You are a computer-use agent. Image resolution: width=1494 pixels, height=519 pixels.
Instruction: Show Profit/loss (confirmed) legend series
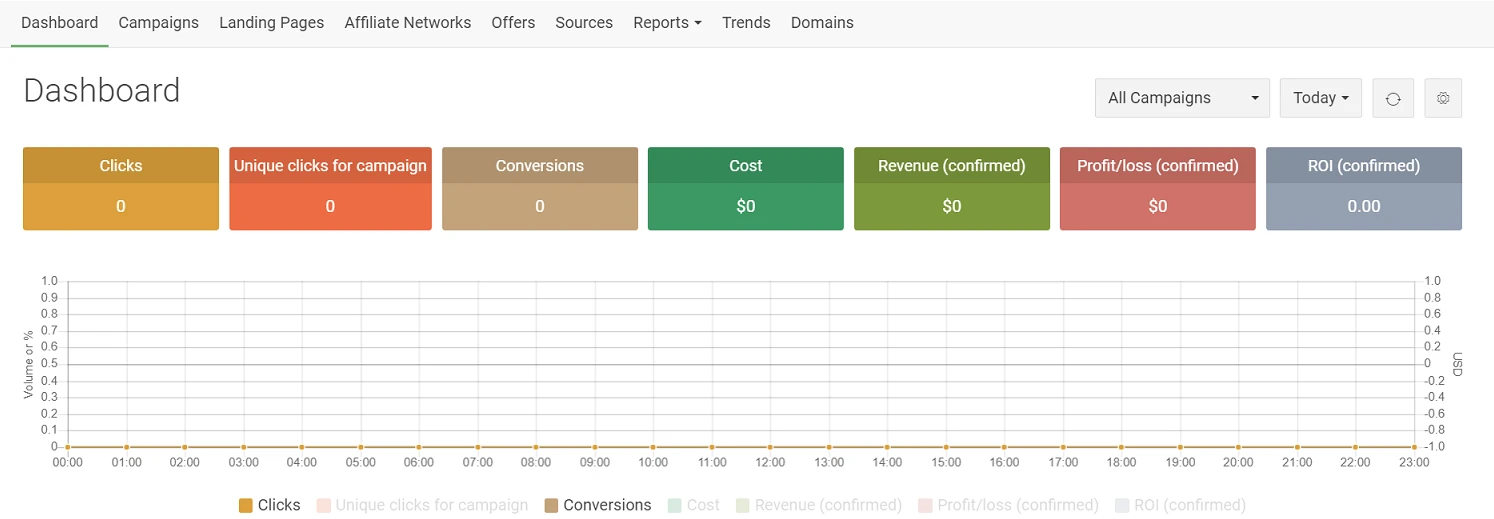(x=1008, y=505)
